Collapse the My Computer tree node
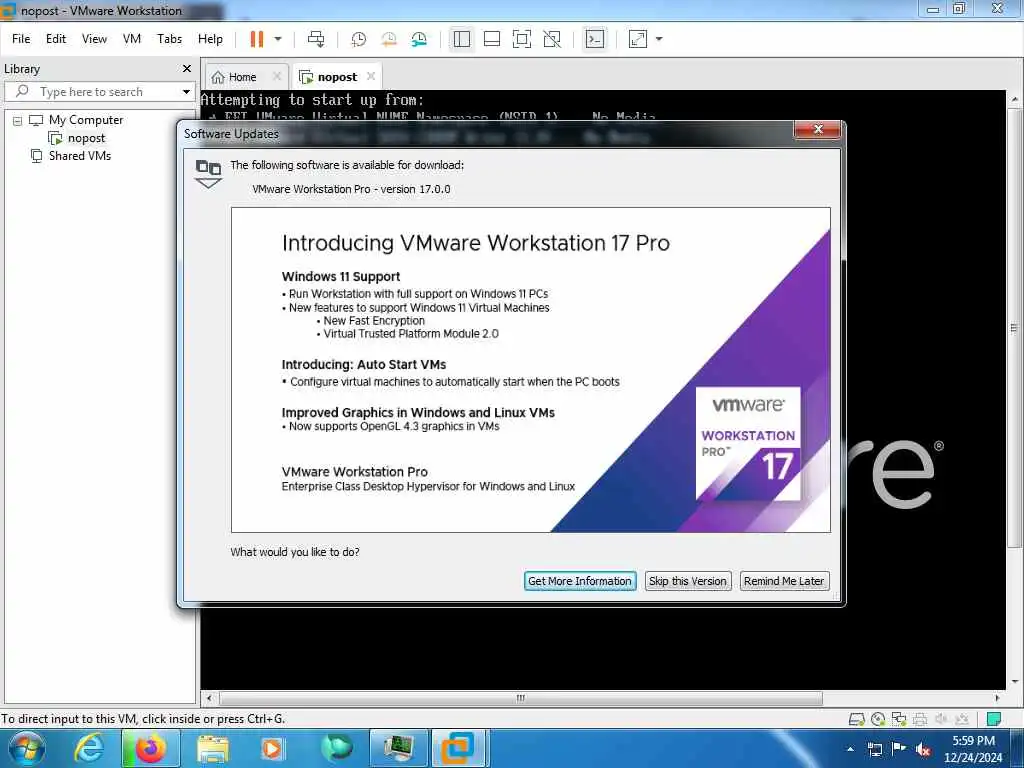This screenshot has width=1024, height=768. 18,121
